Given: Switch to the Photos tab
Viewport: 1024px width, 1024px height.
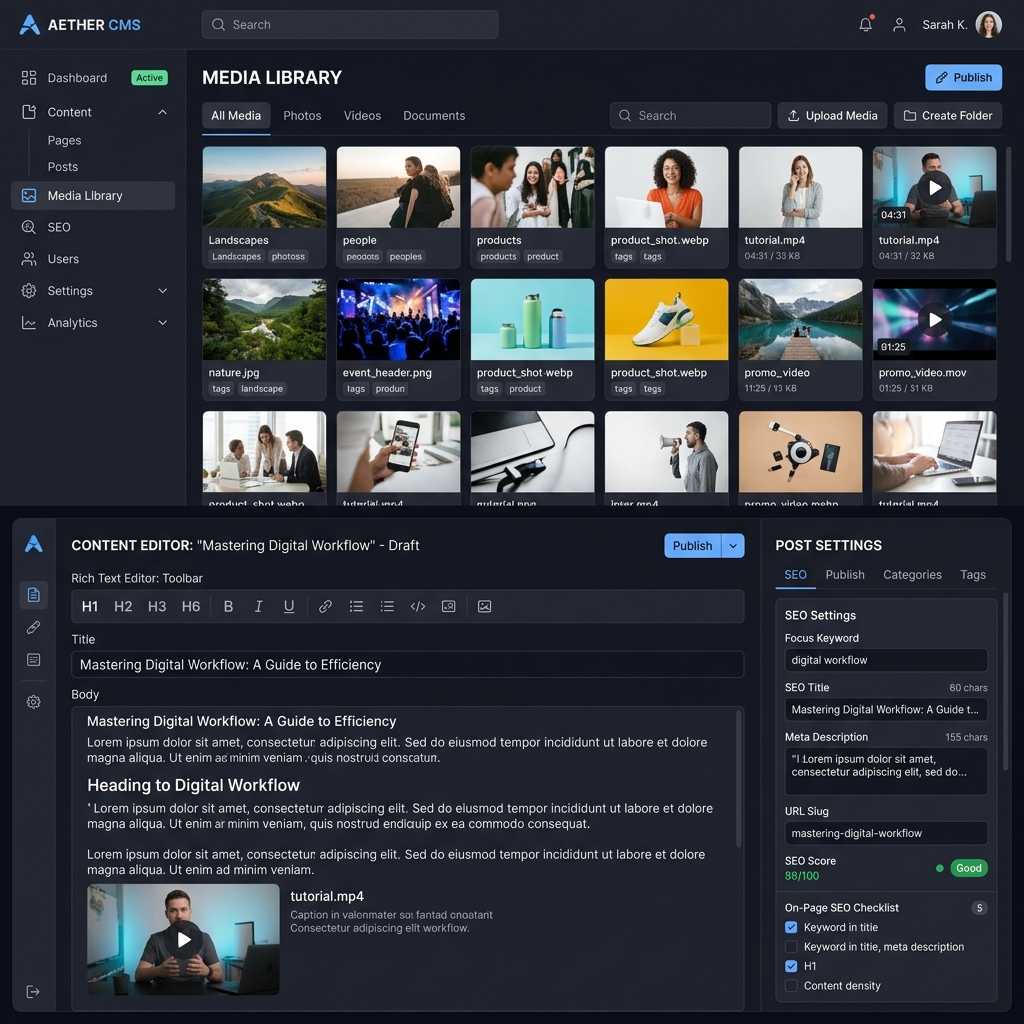Looking at the screenshot, I should [x=302, y=116].
